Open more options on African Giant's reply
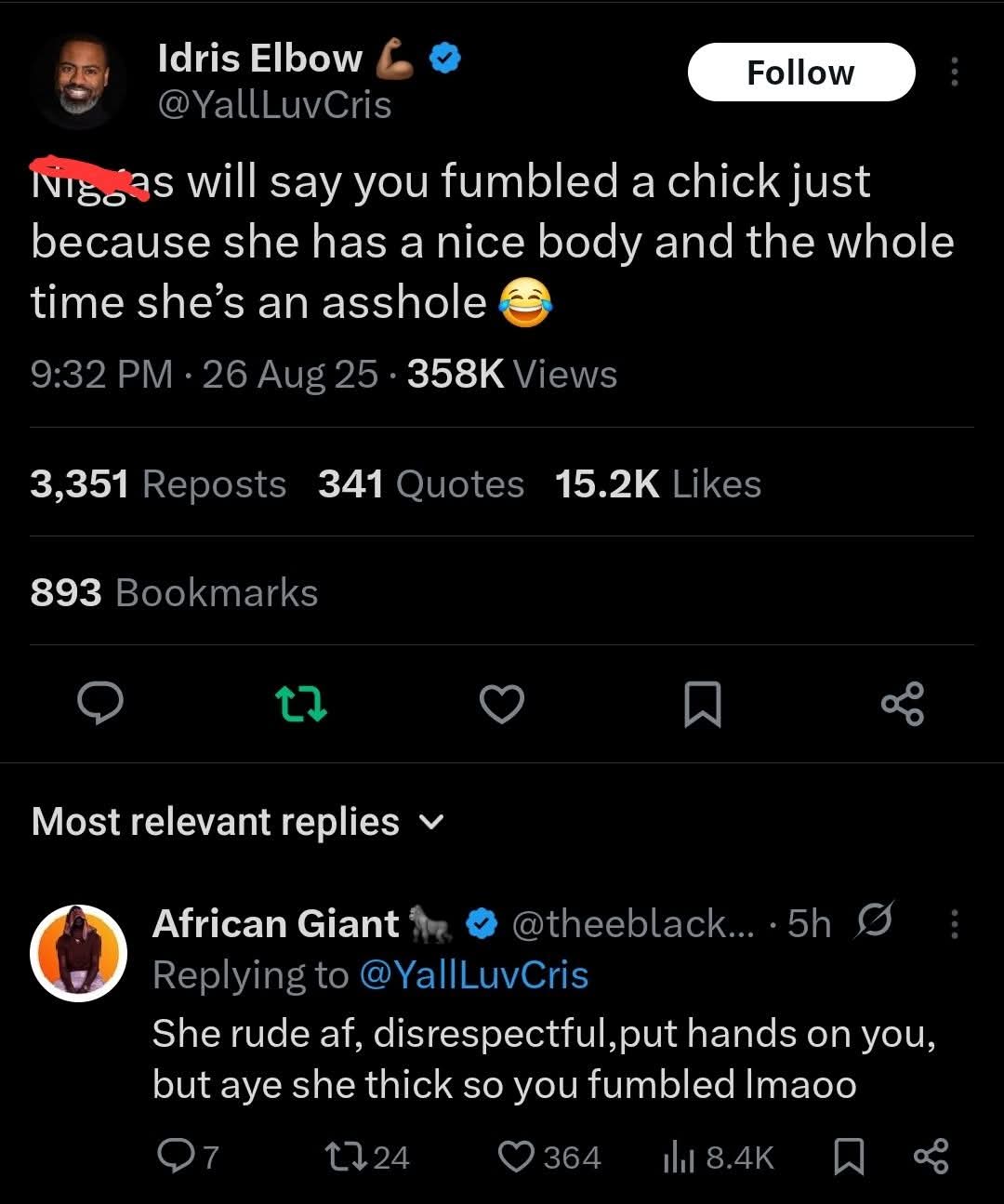 (954, 923)
